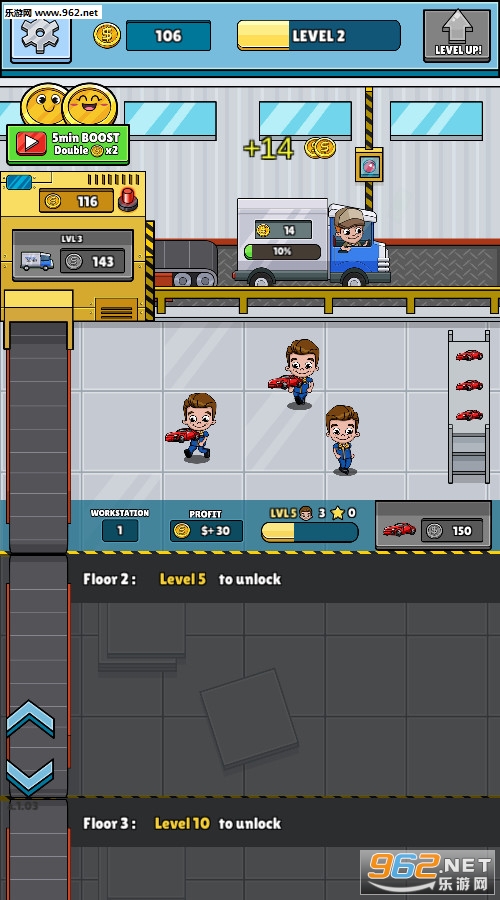Tap the bottom red car on shelf
This screenshot has width=500, height=900.
pyautogui.click(x=469, y=414)
